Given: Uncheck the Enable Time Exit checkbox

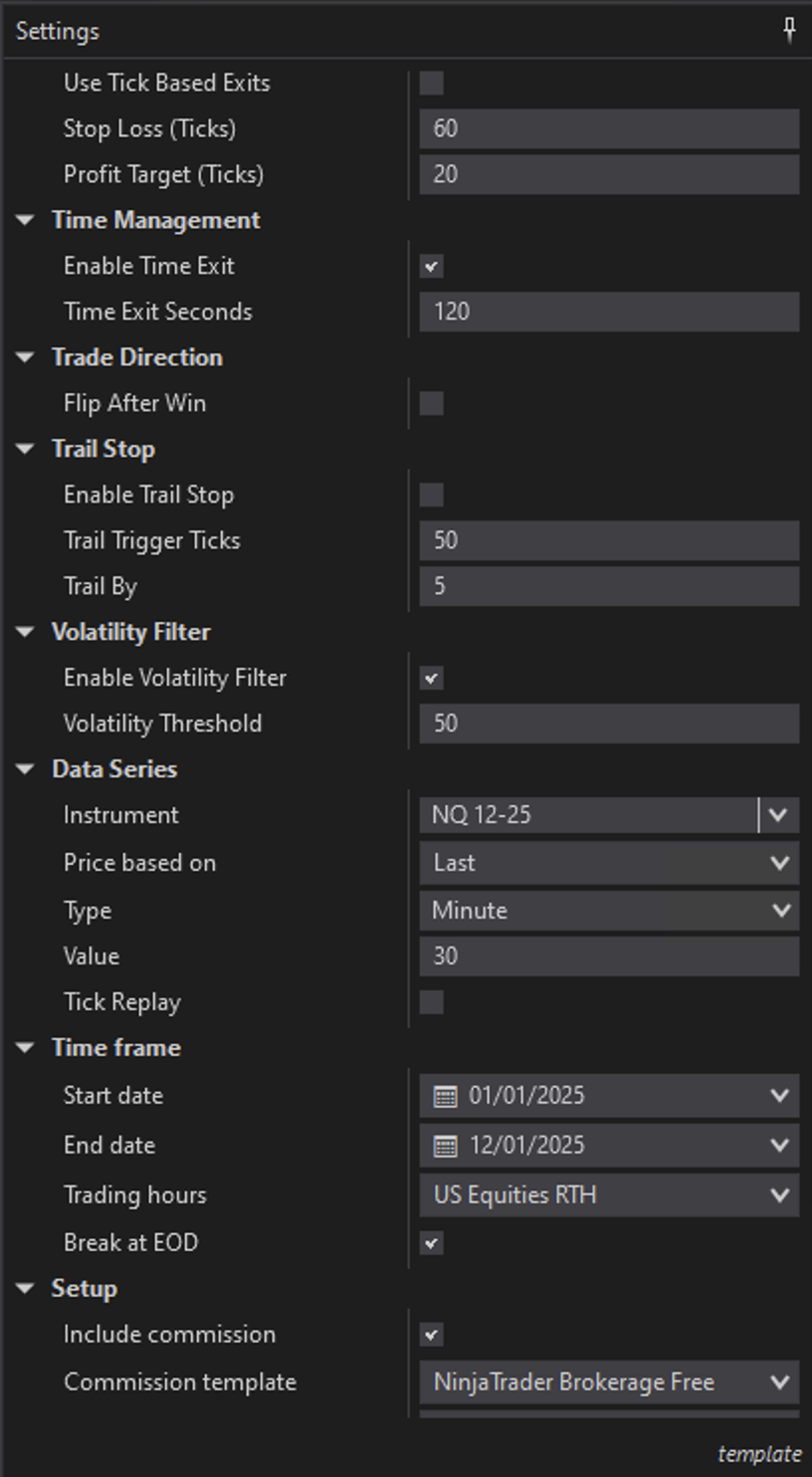Looking at the screenshot, I should [x=431, y=266].
